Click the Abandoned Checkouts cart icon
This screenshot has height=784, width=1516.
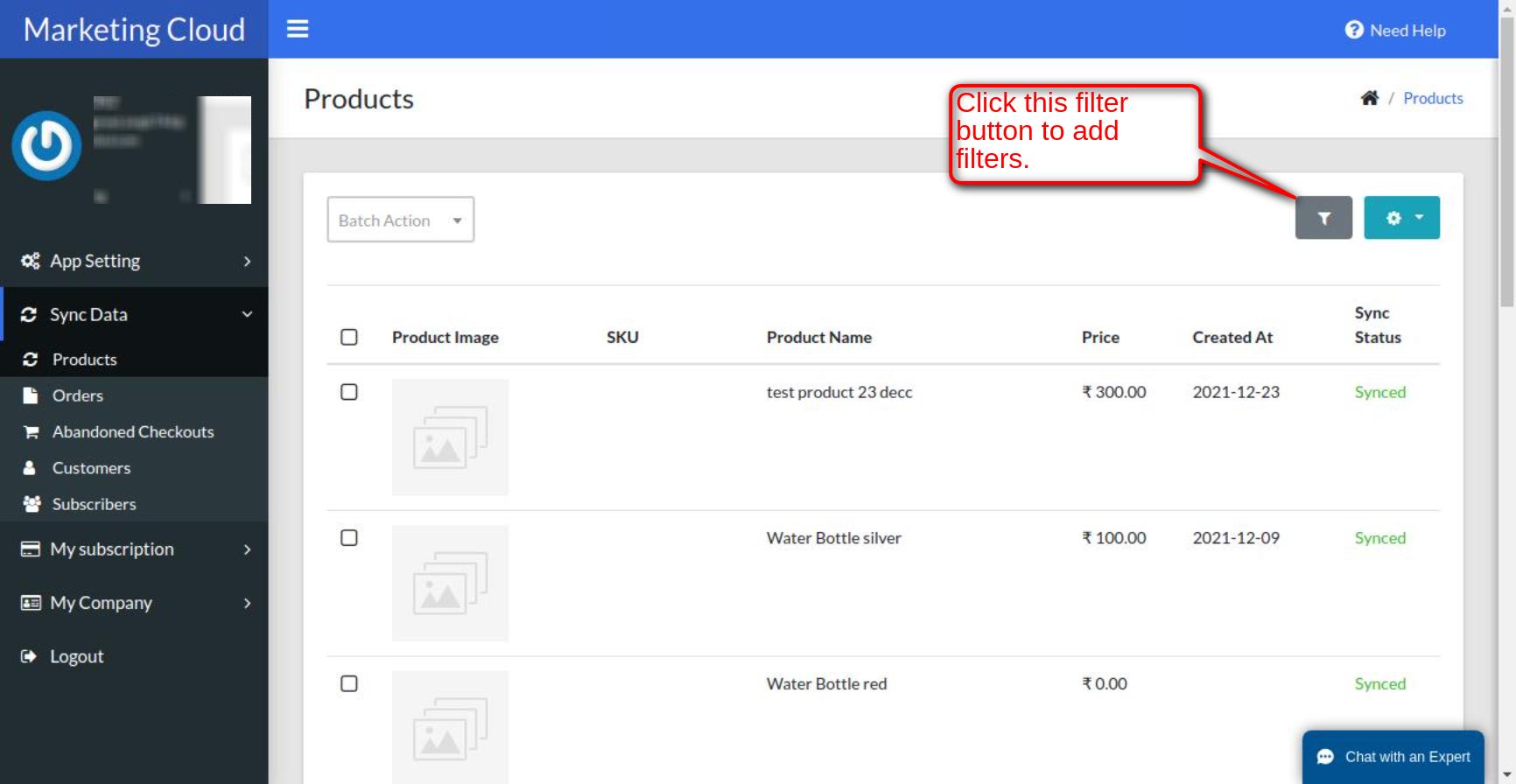tap(31, 431)
